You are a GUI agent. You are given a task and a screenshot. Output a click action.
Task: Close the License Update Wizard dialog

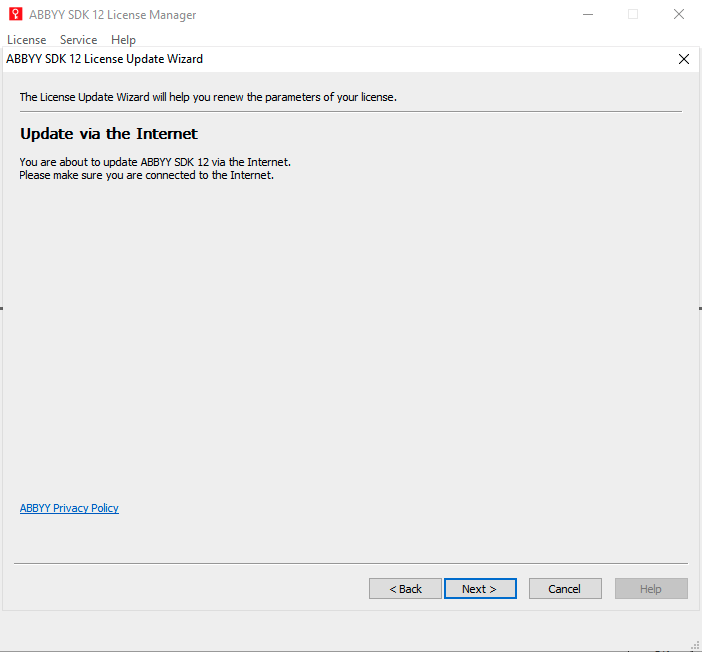pos(684,59)
